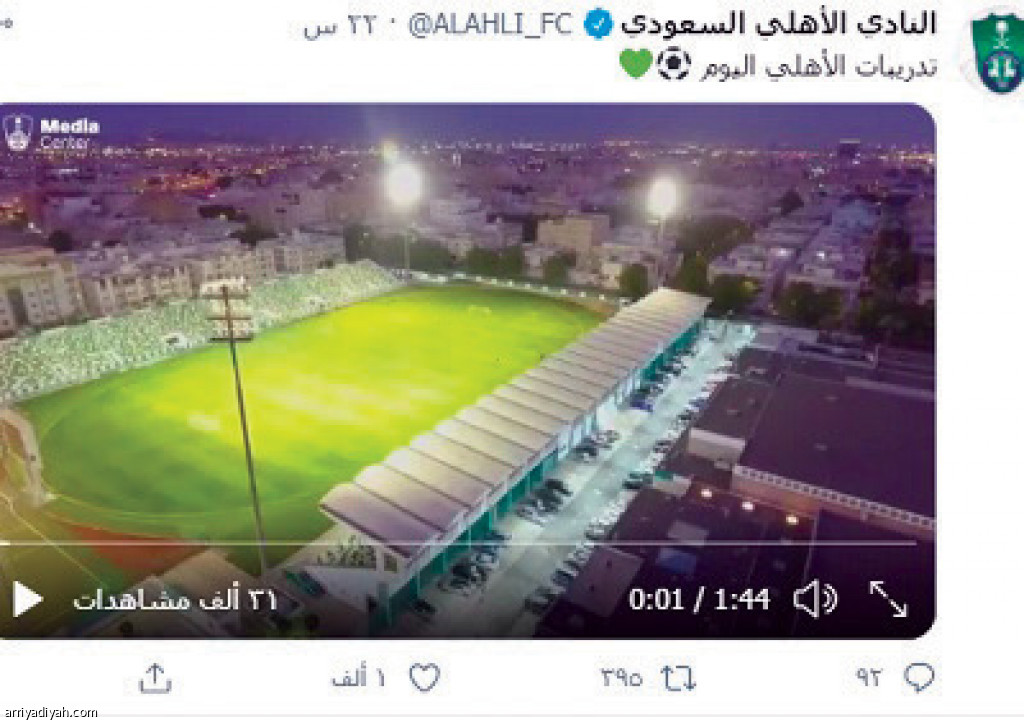Image resolution: width=1024 pixels, height=722 pixels.
Task: Mute the video with the speaker icon
Action: tap(815, 599)
